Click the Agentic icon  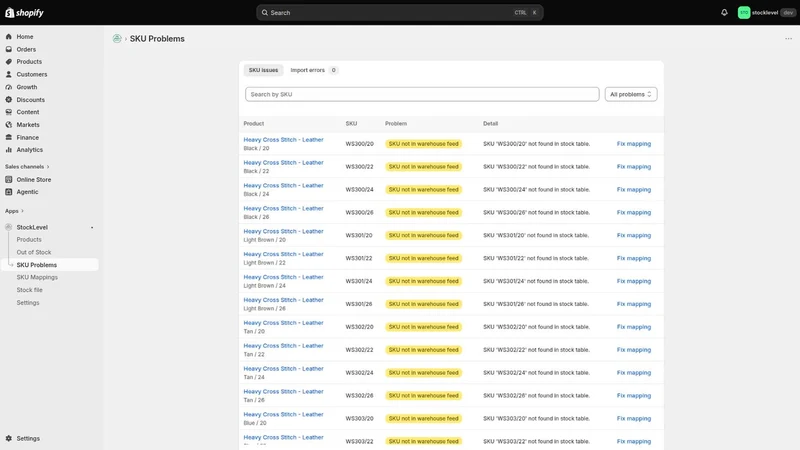tap(9, 192)
